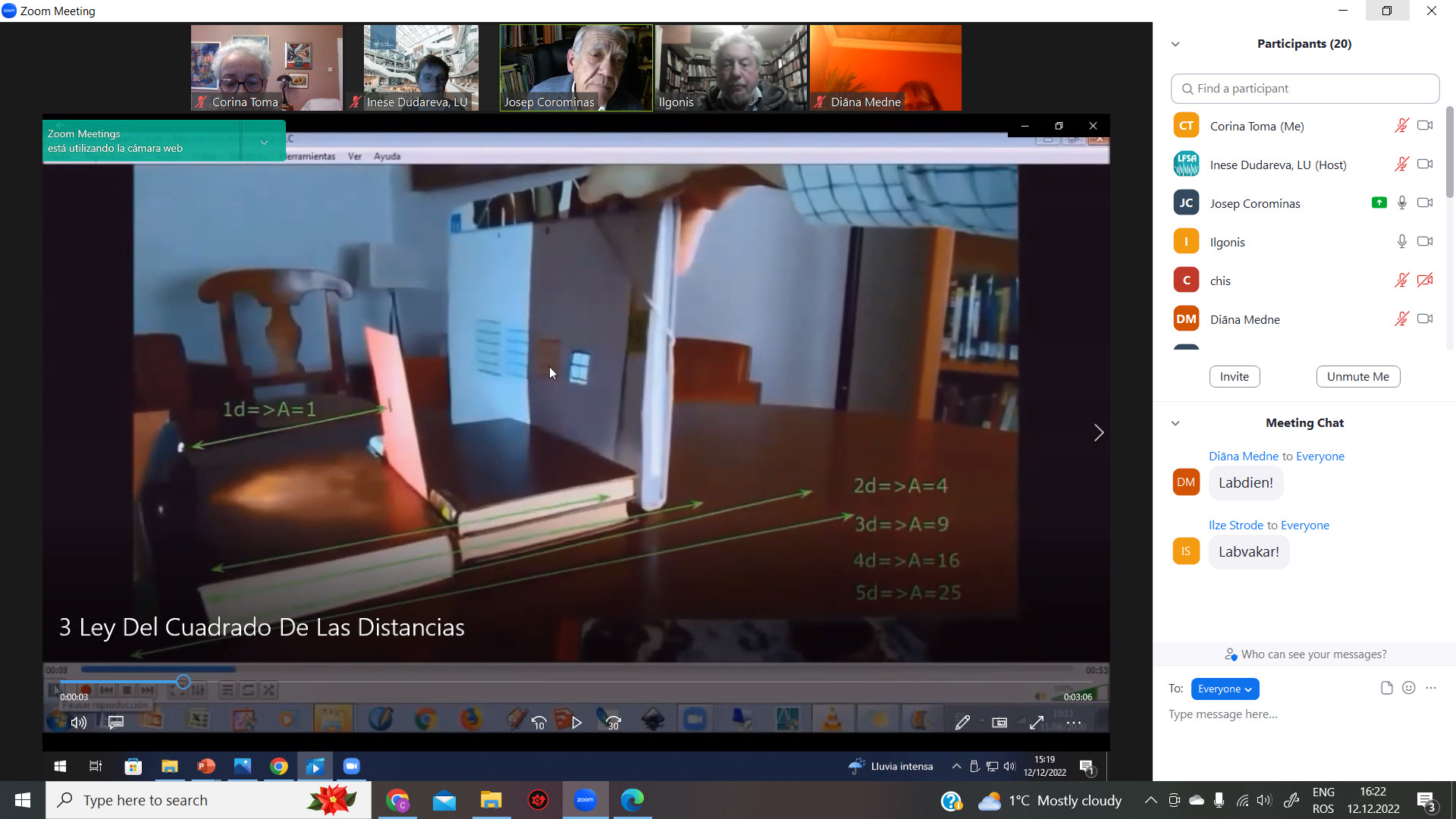
Task: Click skip forward 30 seconds in shared player
Action: (x=613, y=723)
